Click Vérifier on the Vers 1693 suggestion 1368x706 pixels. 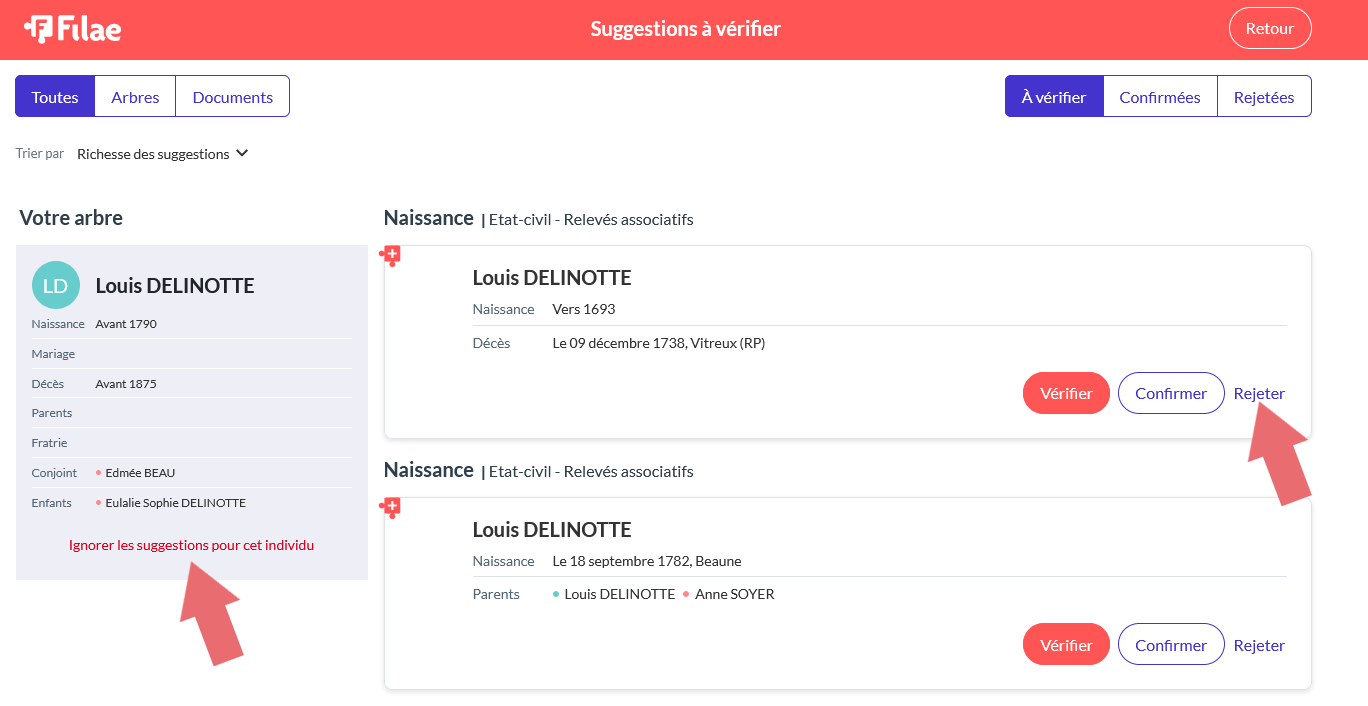[1066, 393]
